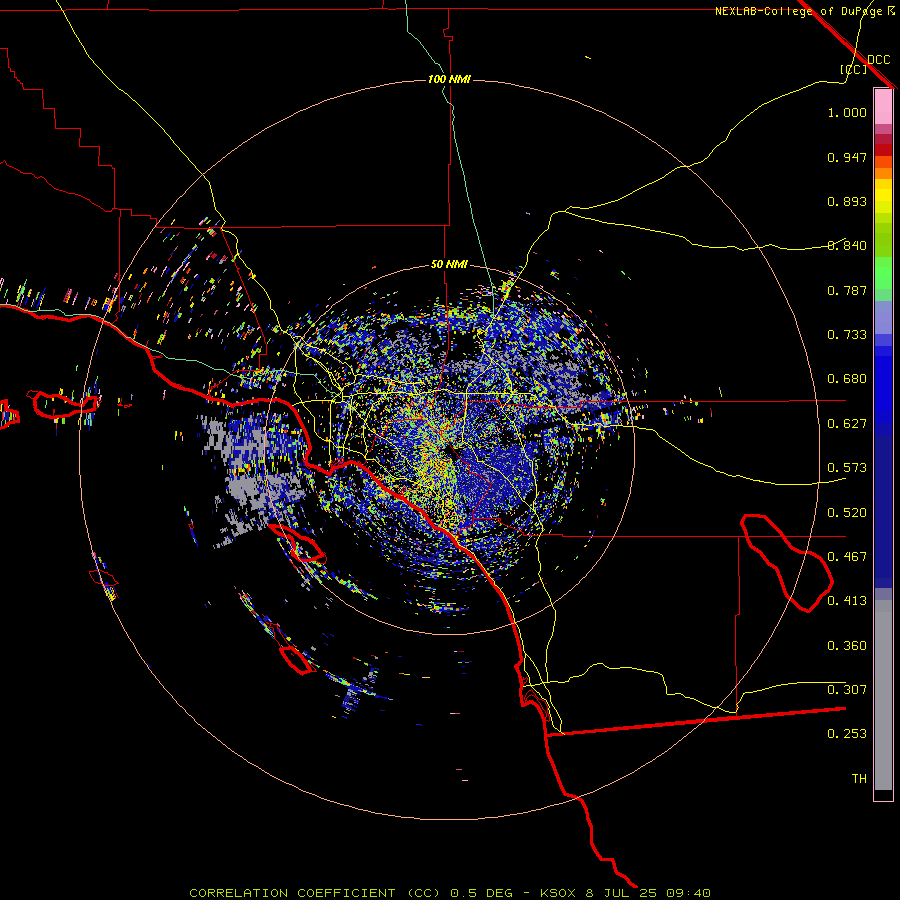Click the DCC product label
Screen dimensions: 900x900
[878, 60]
